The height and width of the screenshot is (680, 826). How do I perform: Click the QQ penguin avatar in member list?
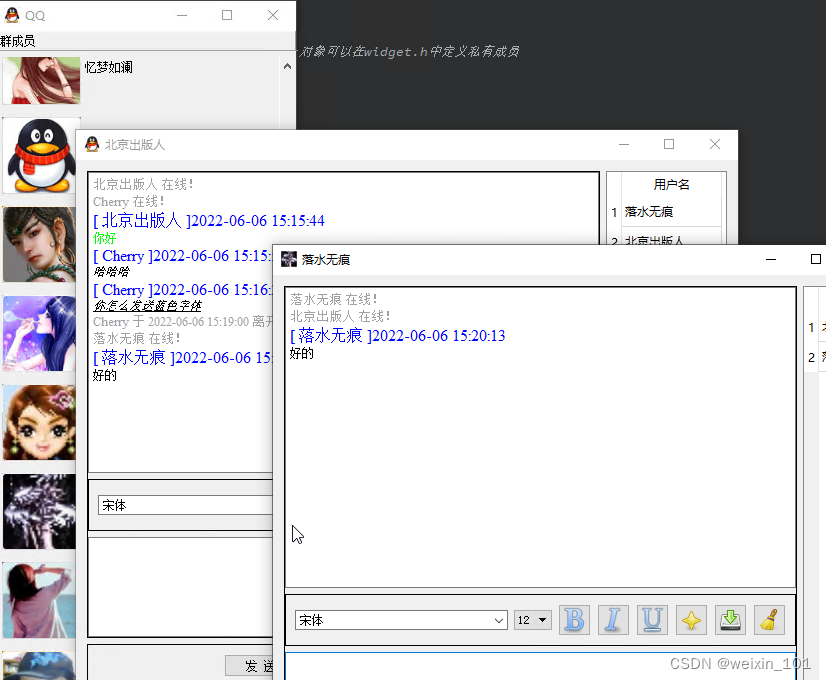click(x=41, y=155)
